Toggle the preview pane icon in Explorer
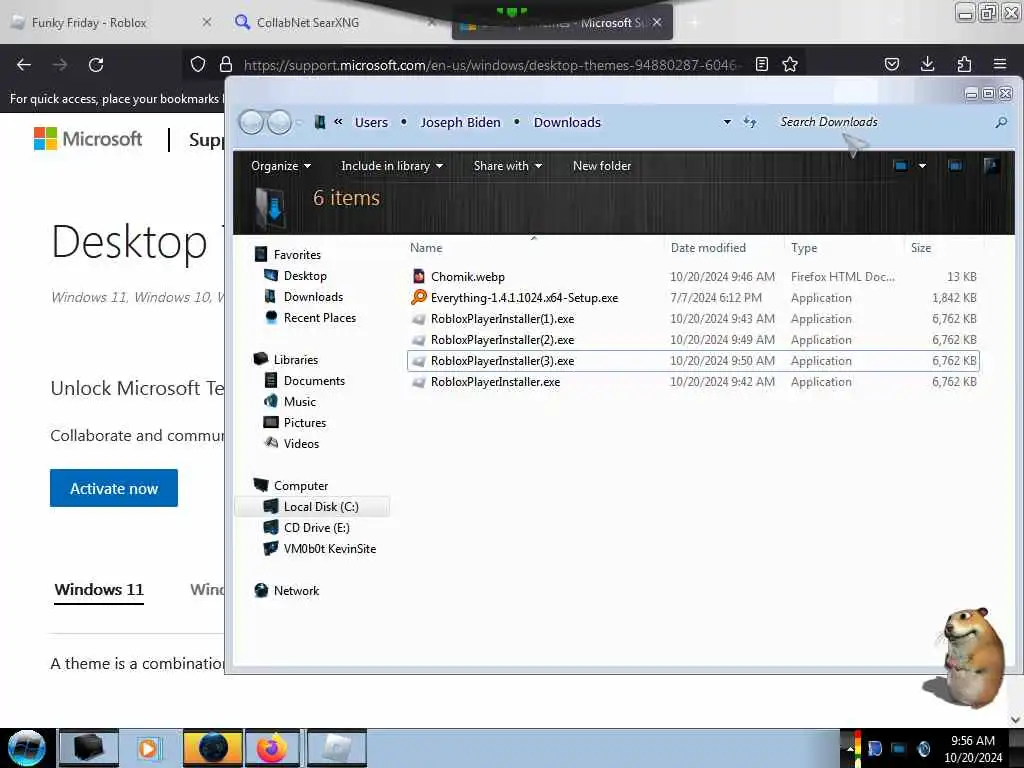The image size is (1024, 768). [955, 166]
